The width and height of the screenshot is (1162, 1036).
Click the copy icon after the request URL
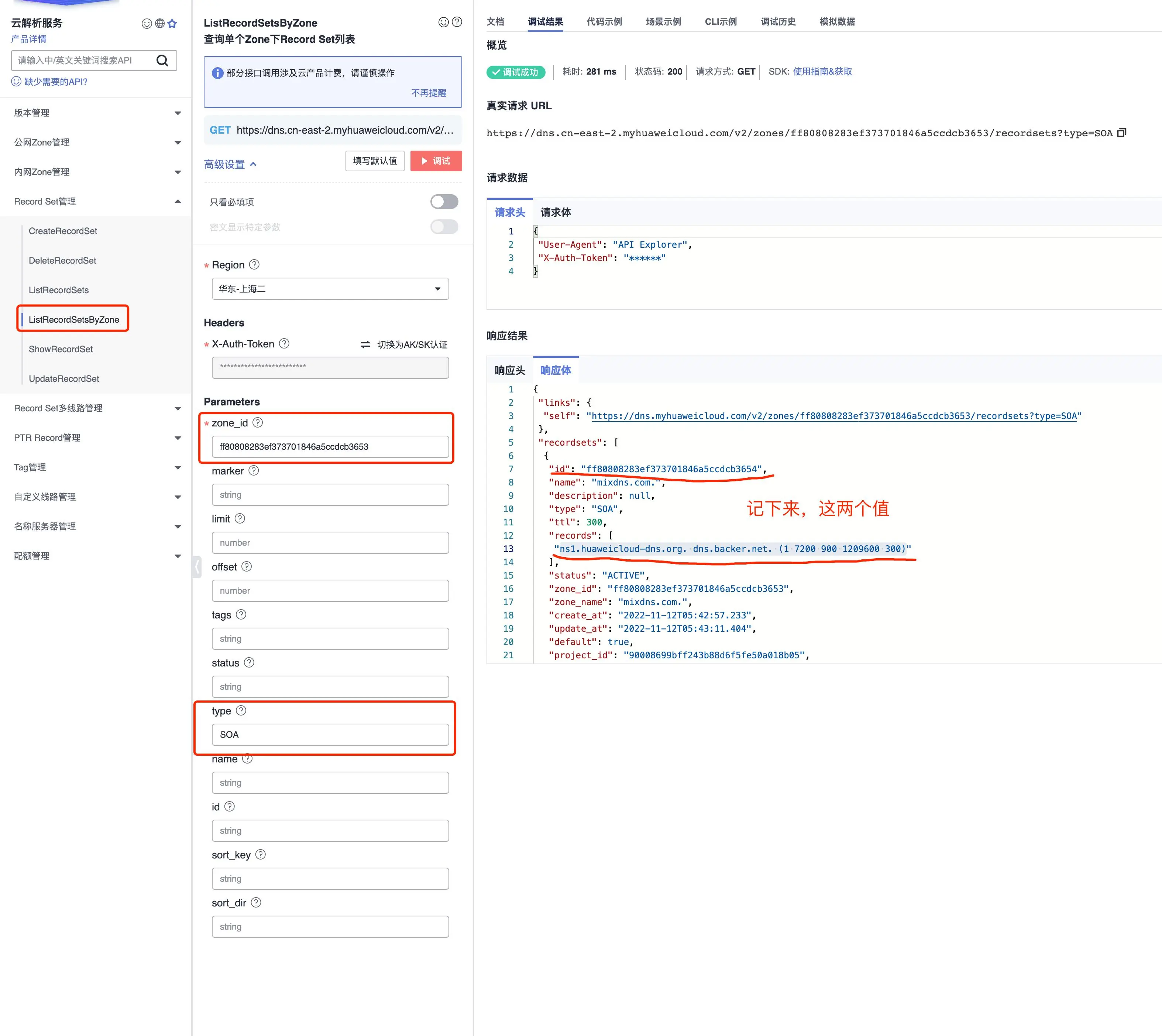coord(1121,133)
